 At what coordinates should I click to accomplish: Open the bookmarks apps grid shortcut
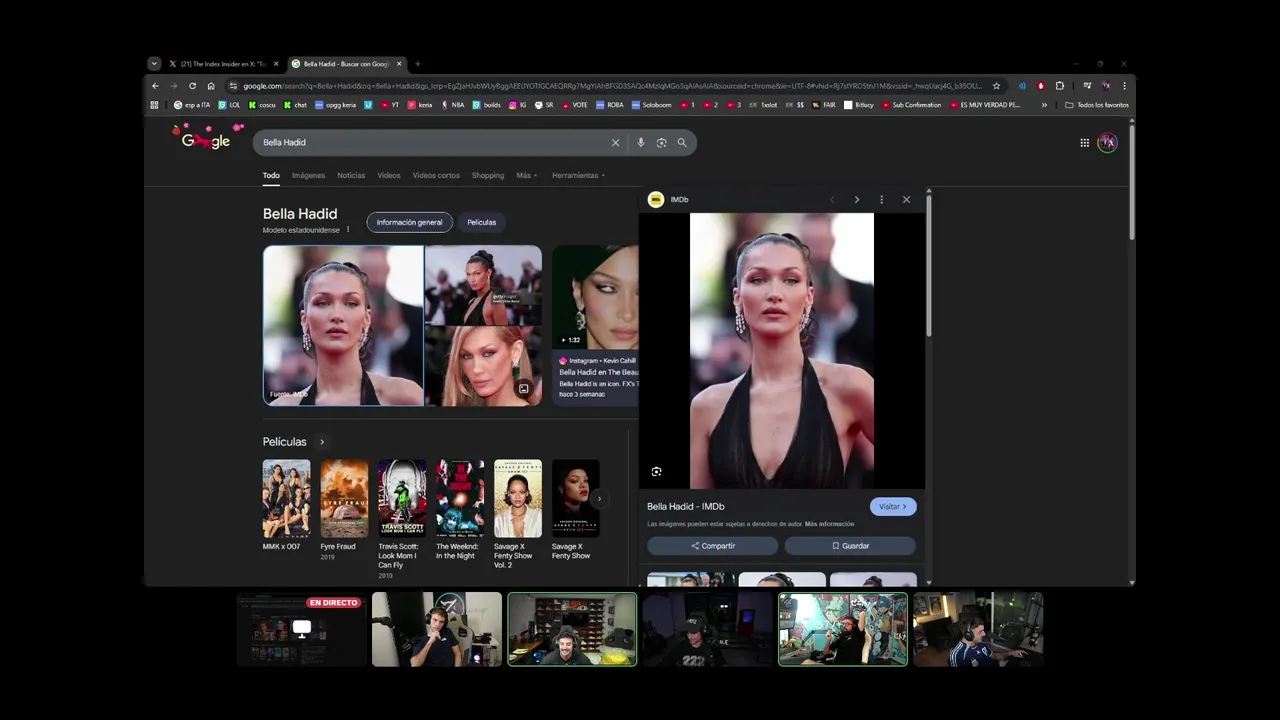point(154,105)
